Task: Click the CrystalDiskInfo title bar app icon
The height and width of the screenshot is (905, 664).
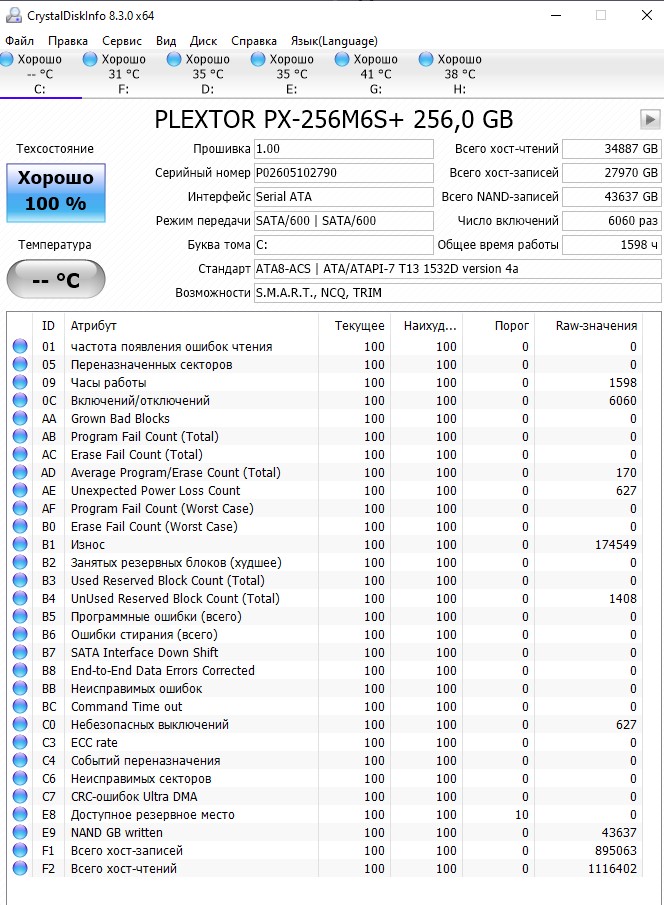Action: click(13, 16)
